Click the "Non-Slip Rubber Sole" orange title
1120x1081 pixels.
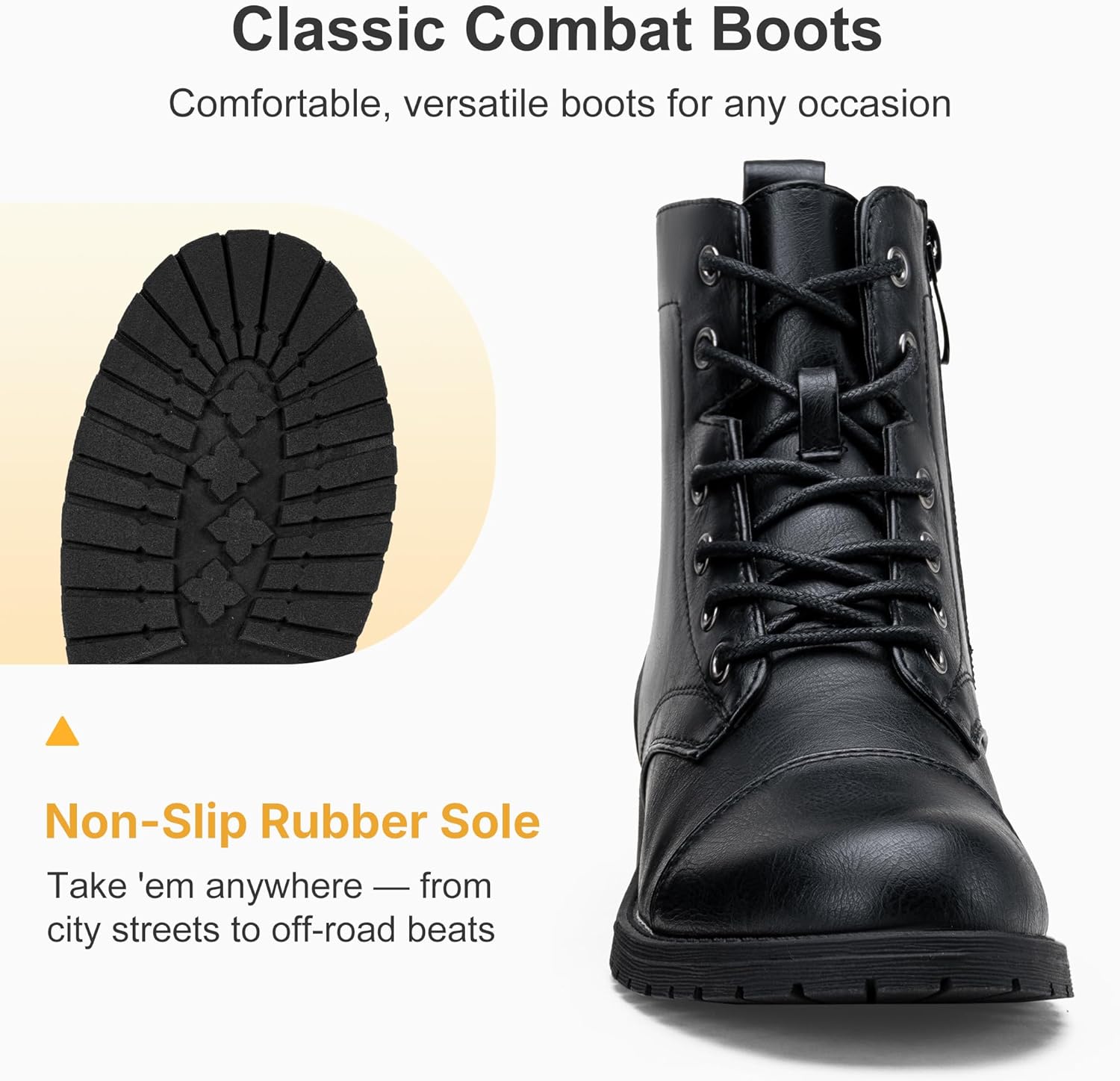(292, 821)
